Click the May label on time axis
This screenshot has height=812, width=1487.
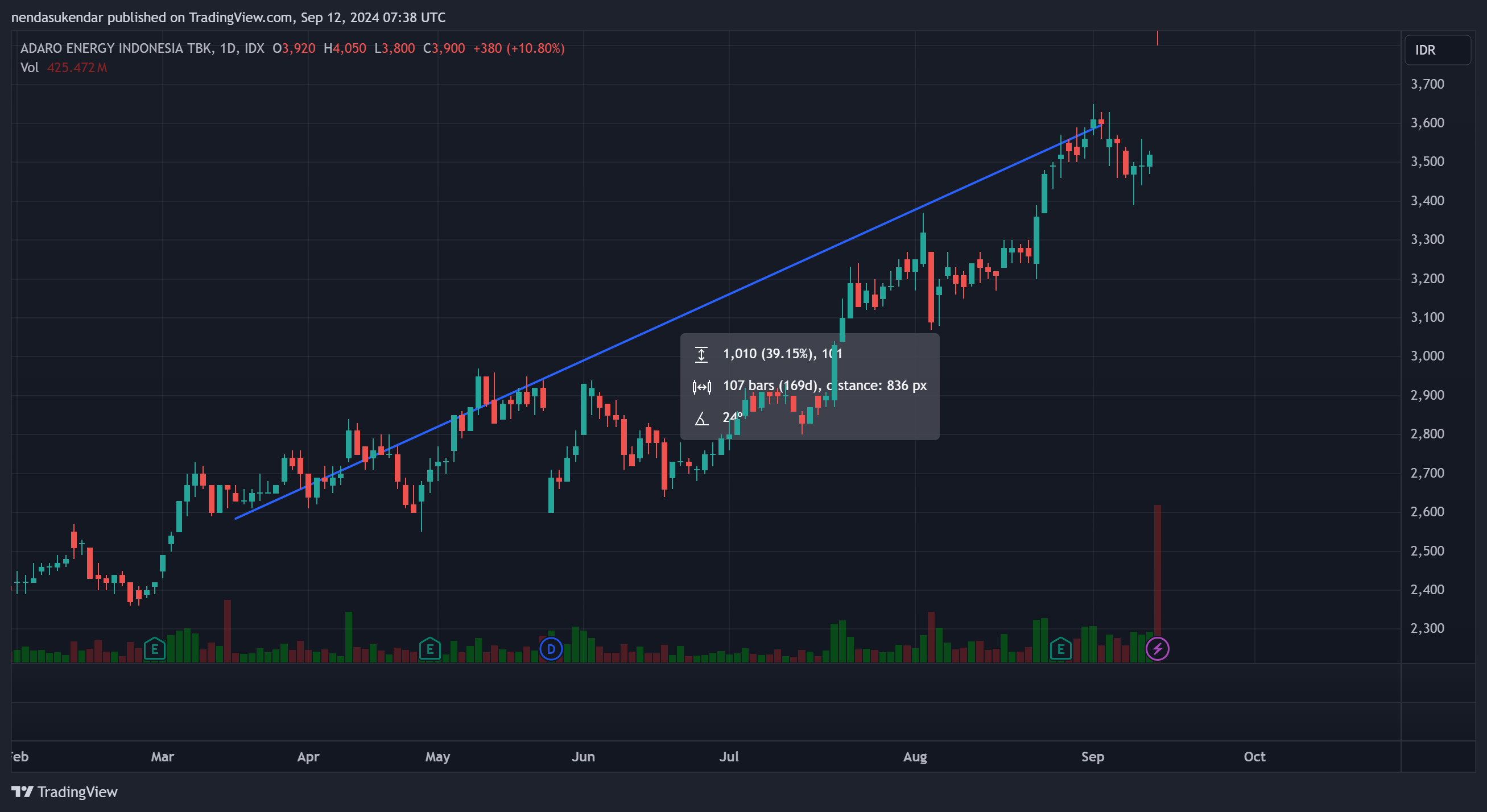[437, 757]
